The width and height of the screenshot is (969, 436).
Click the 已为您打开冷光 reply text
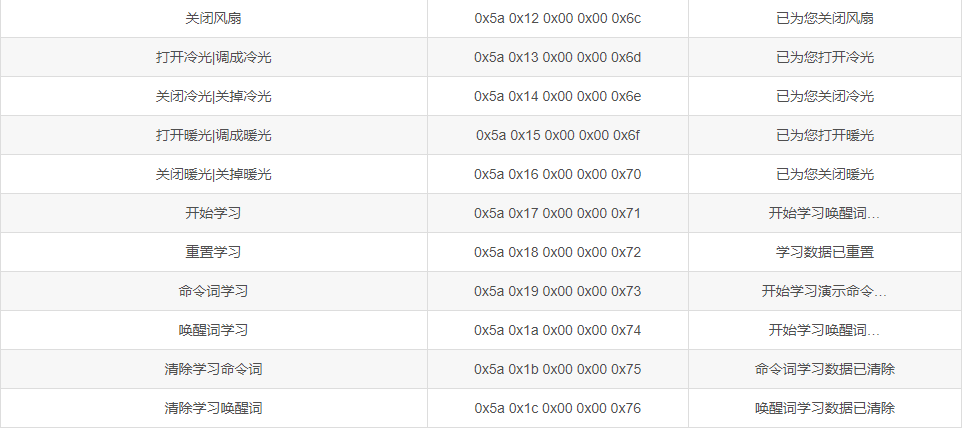tap(824, 57)
